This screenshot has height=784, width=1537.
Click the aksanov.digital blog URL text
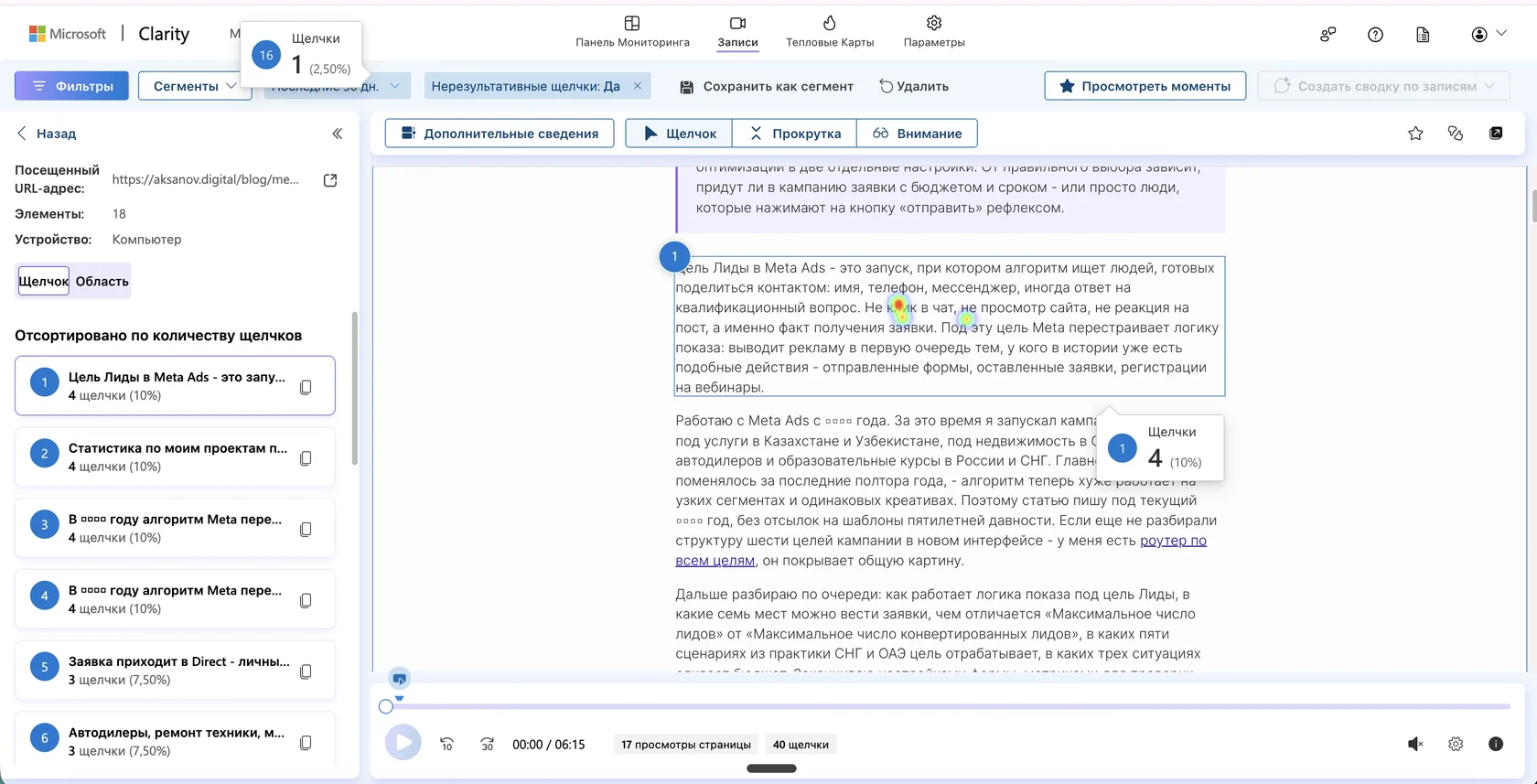coord(206,179)
